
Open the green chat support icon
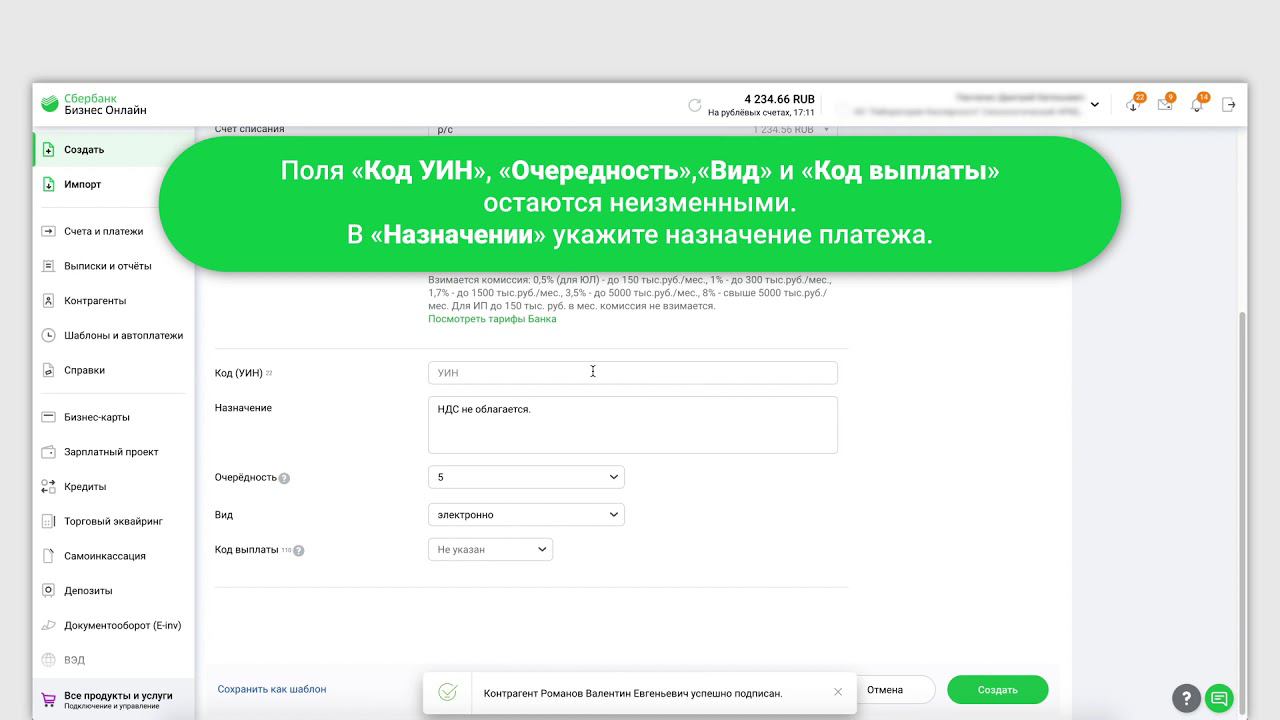(x=1218, y=698)
